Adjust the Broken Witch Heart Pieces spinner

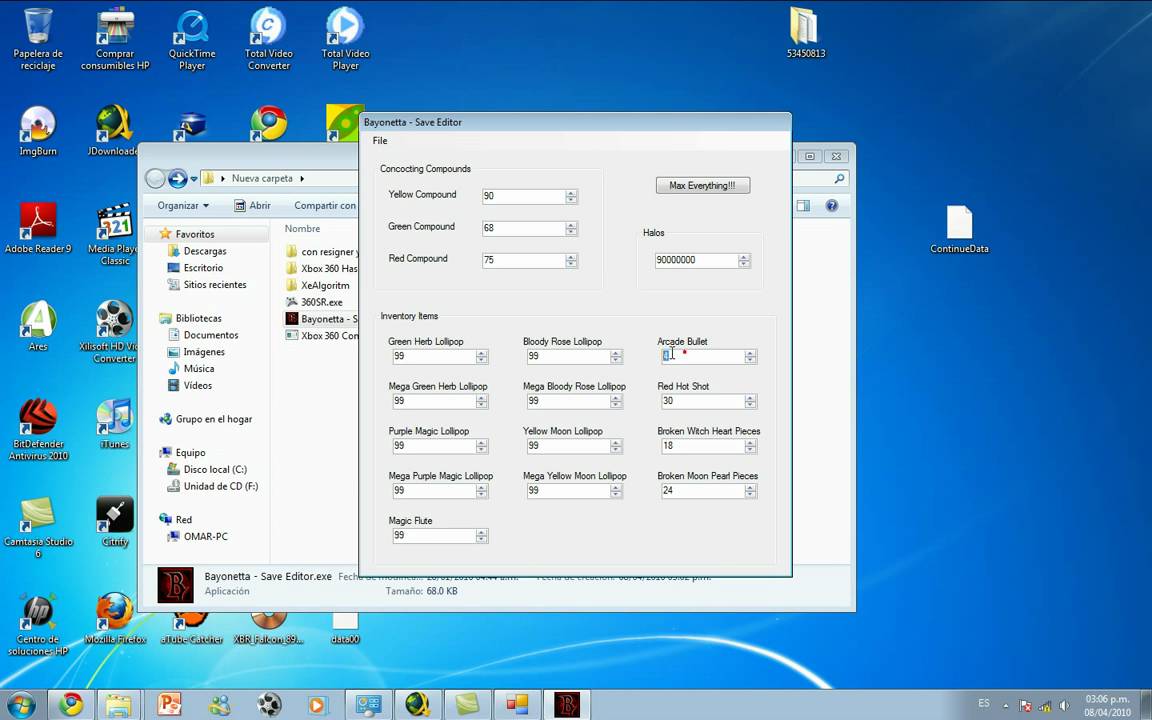pyautogui.click(x=750, y=446)
